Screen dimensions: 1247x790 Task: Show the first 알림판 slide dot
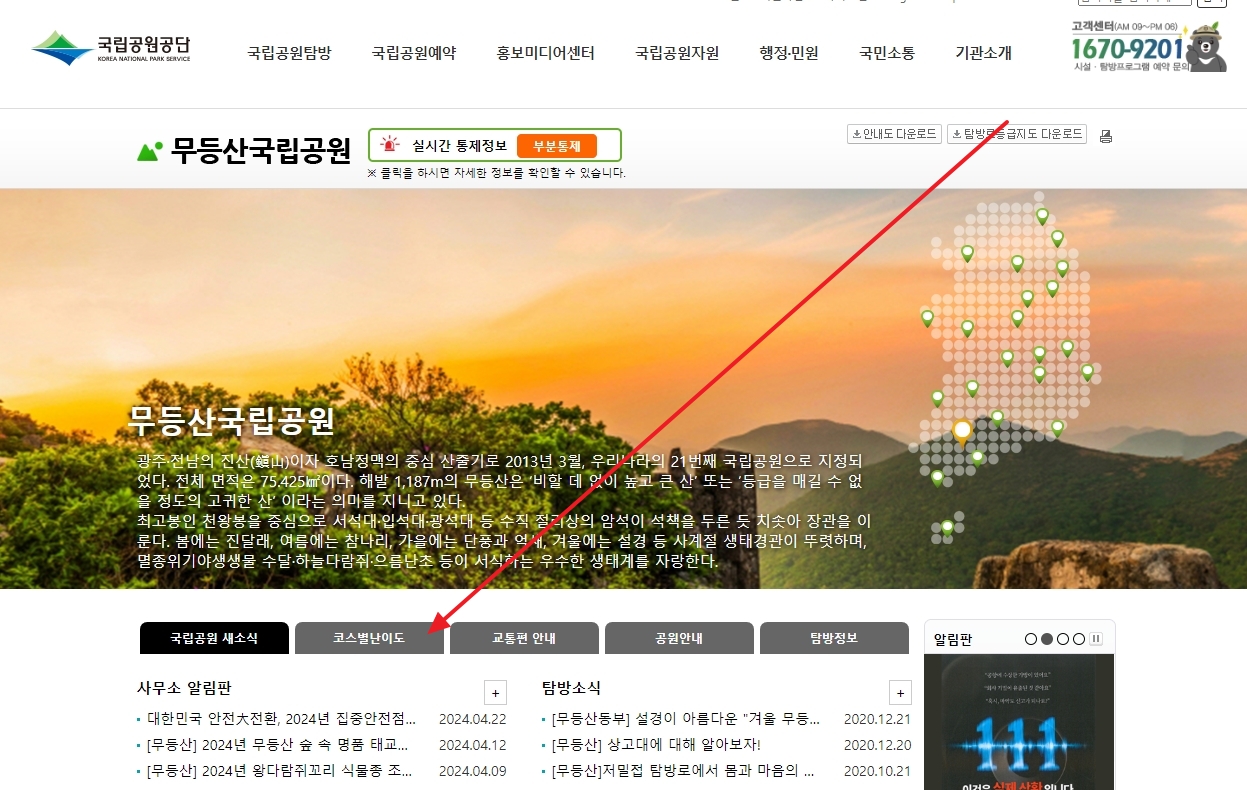click(1031, 639)
